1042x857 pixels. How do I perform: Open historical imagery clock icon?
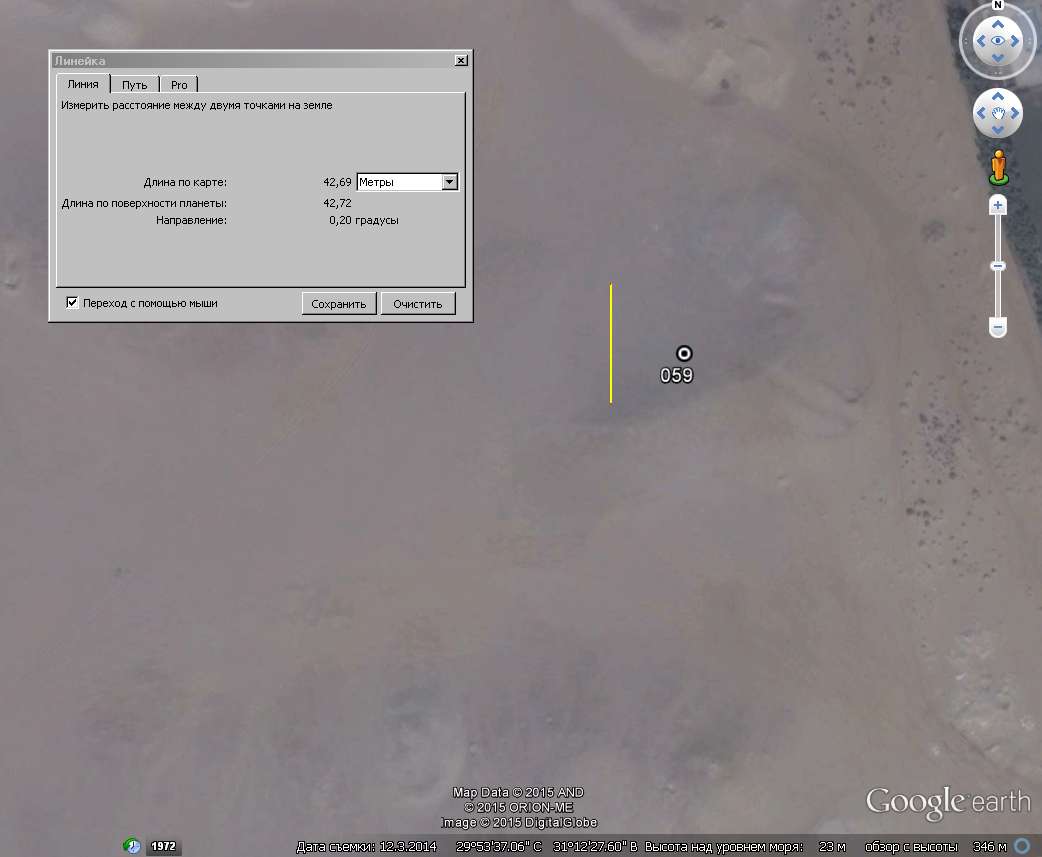point(132,846)
